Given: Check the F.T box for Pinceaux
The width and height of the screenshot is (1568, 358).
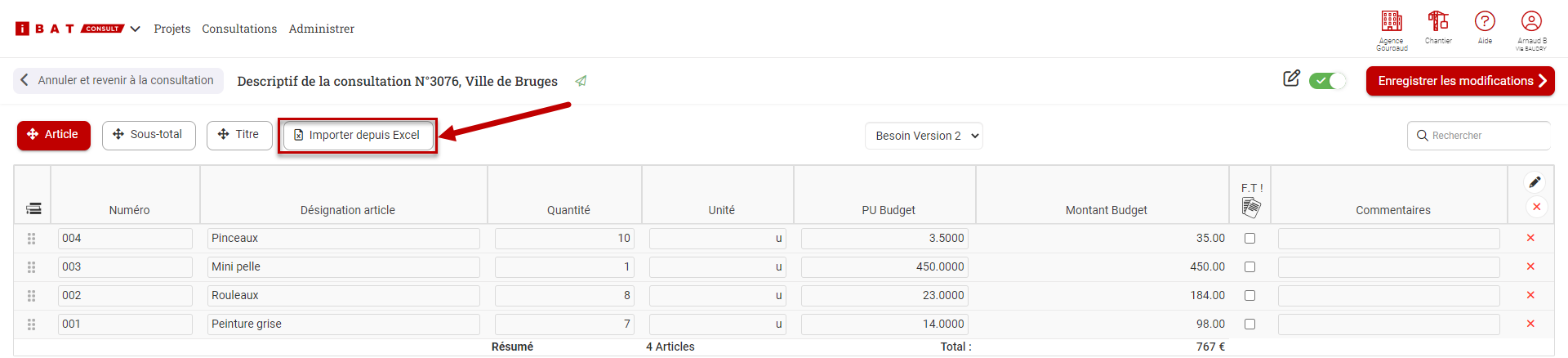Looking at the screenshot, I should pyautogui.click(x=1249, y=239).
